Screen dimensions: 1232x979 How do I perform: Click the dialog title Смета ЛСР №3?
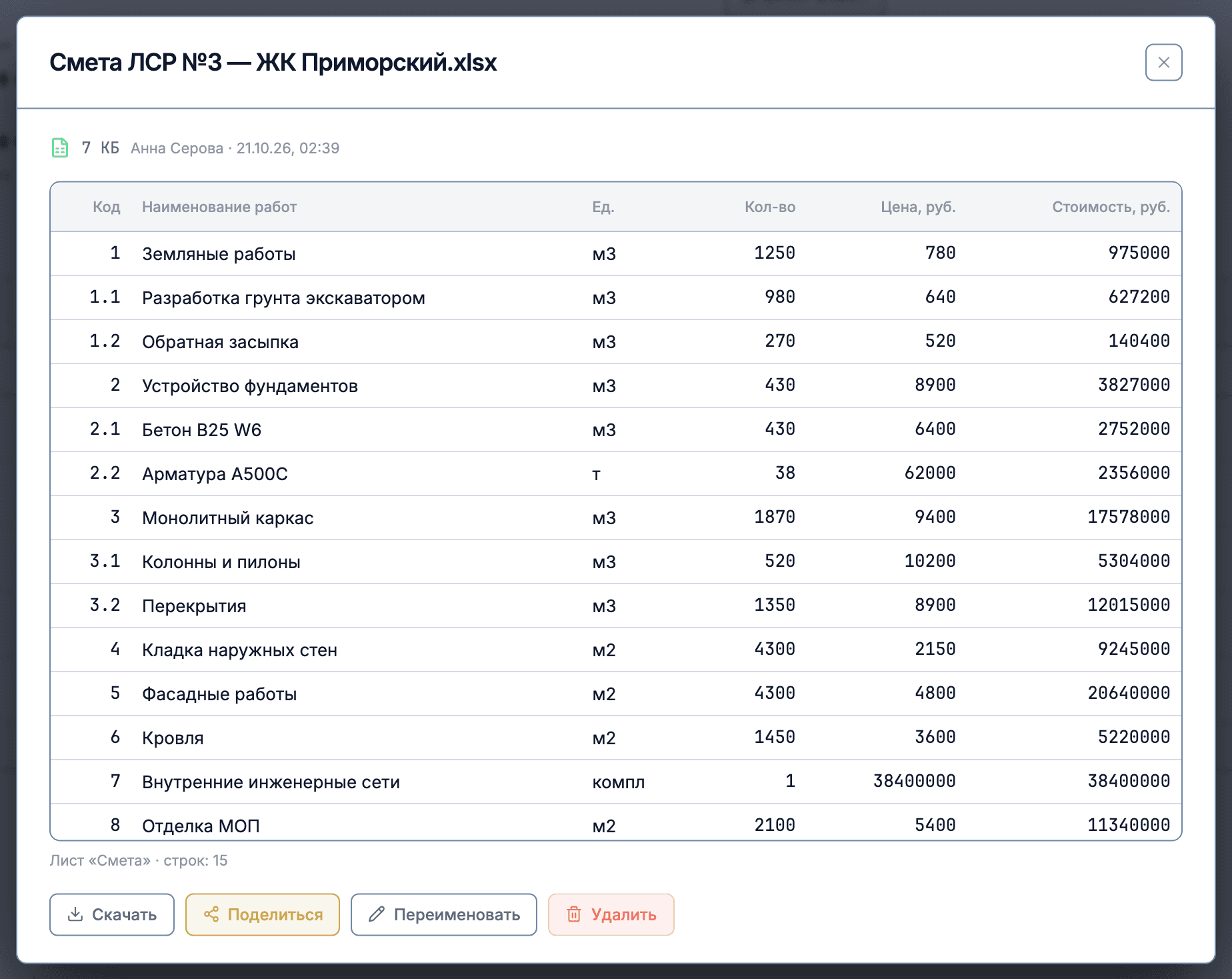pyautogui.click(x=273, y=63)
